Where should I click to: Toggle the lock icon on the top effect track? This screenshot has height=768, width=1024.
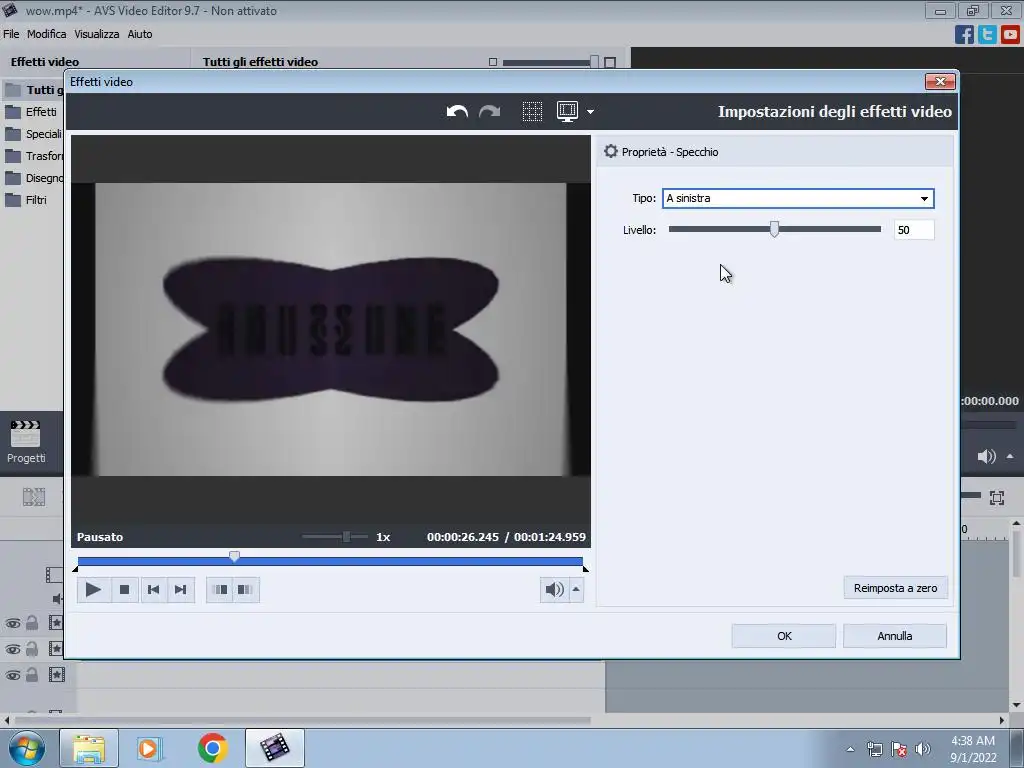point(32,623)
